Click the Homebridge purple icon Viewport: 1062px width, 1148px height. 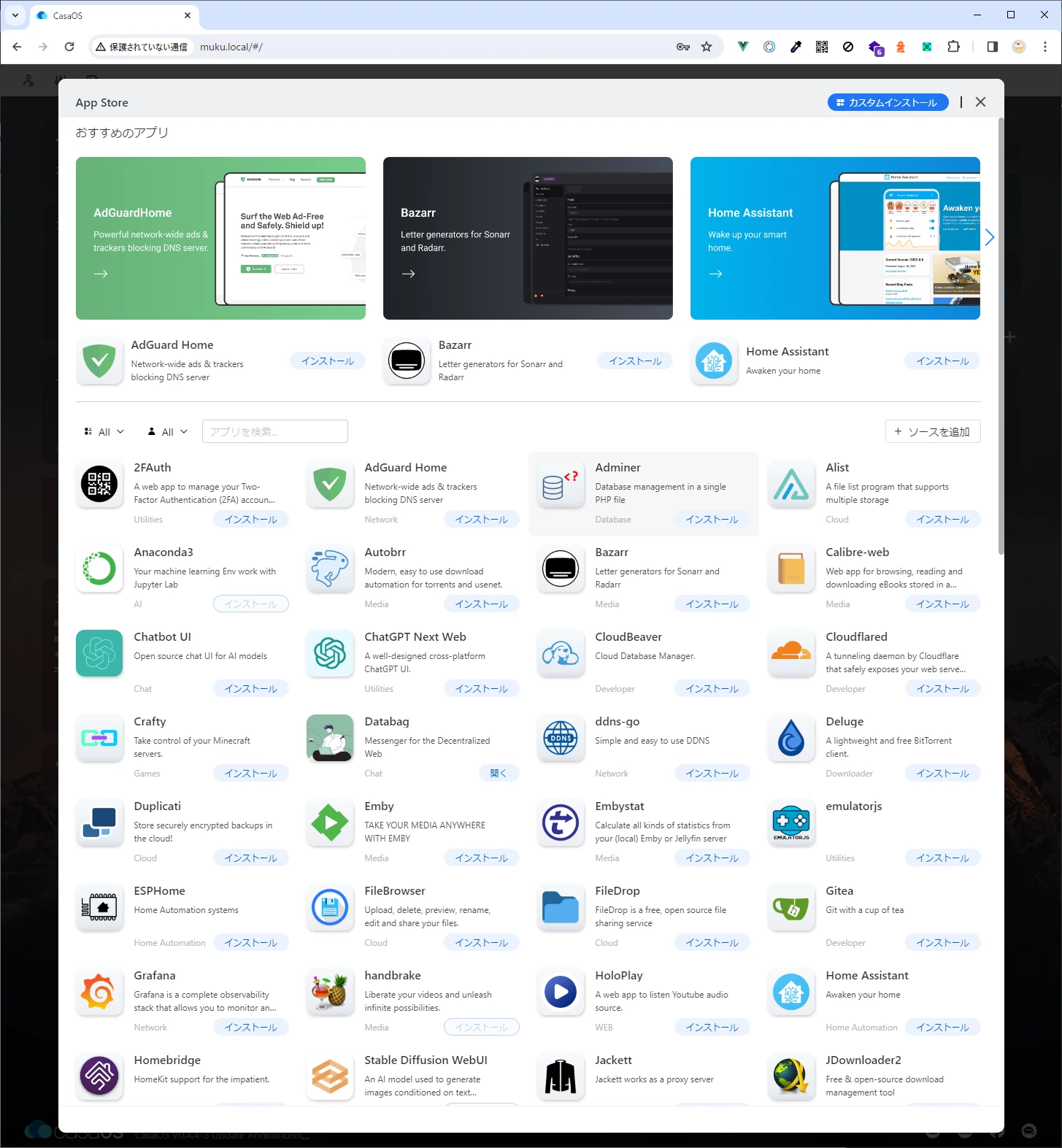point(99,1076)
